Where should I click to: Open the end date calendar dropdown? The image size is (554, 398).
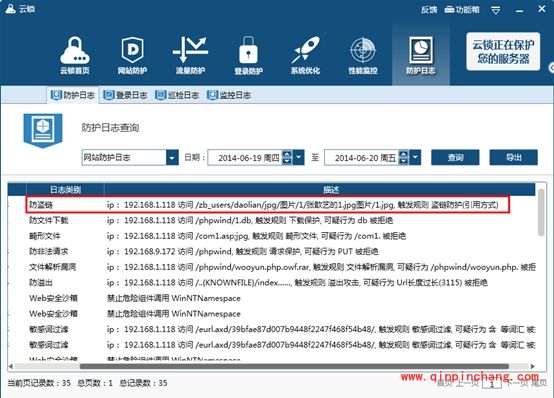(x=415, y=157)
